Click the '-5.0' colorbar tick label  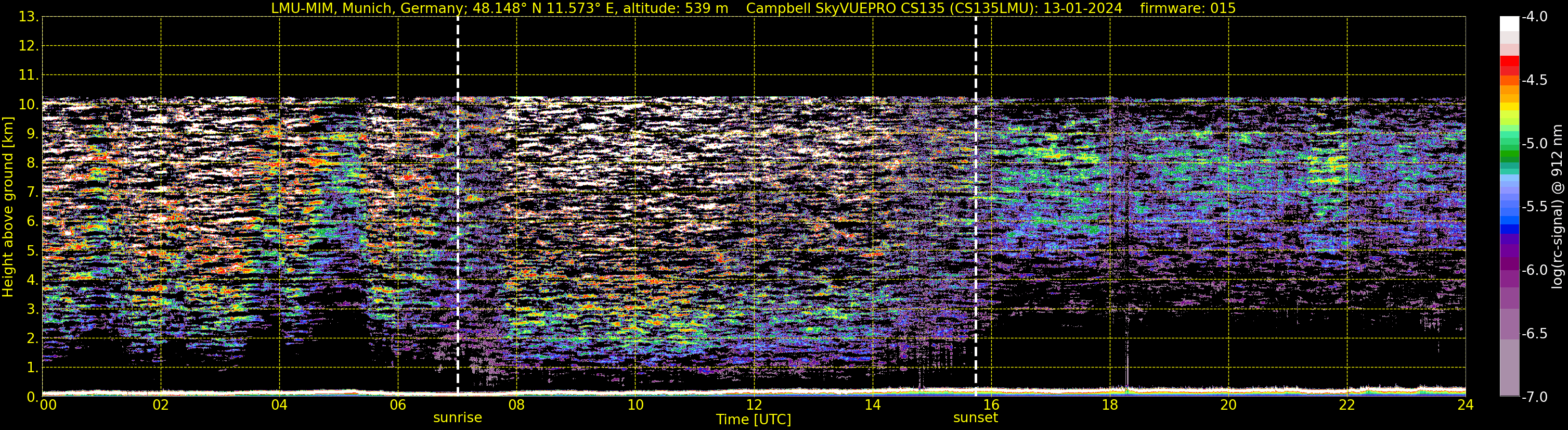(x=1534, y=144)
